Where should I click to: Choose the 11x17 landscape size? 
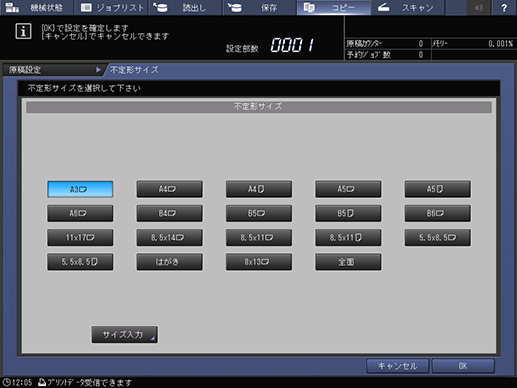tap(80, 238)
